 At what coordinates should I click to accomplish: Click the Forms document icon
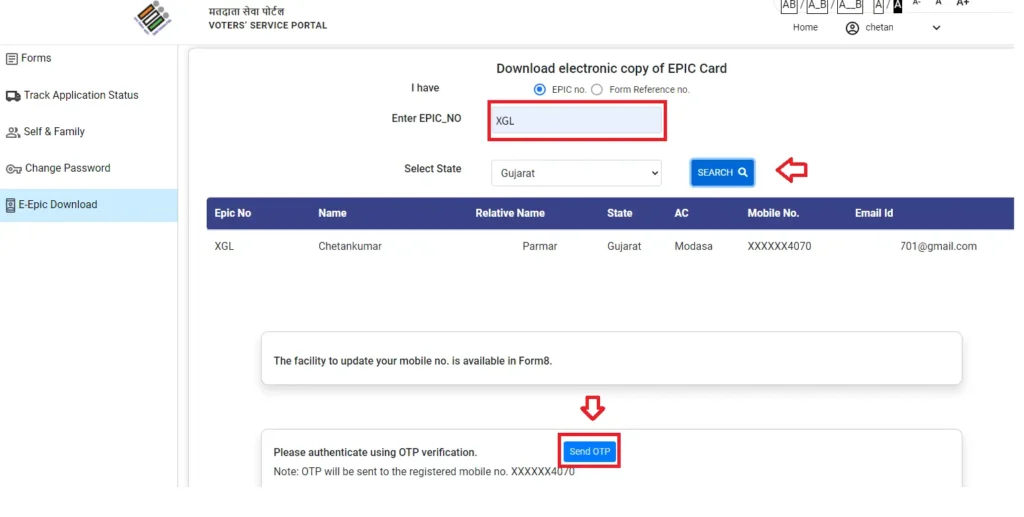11,59
